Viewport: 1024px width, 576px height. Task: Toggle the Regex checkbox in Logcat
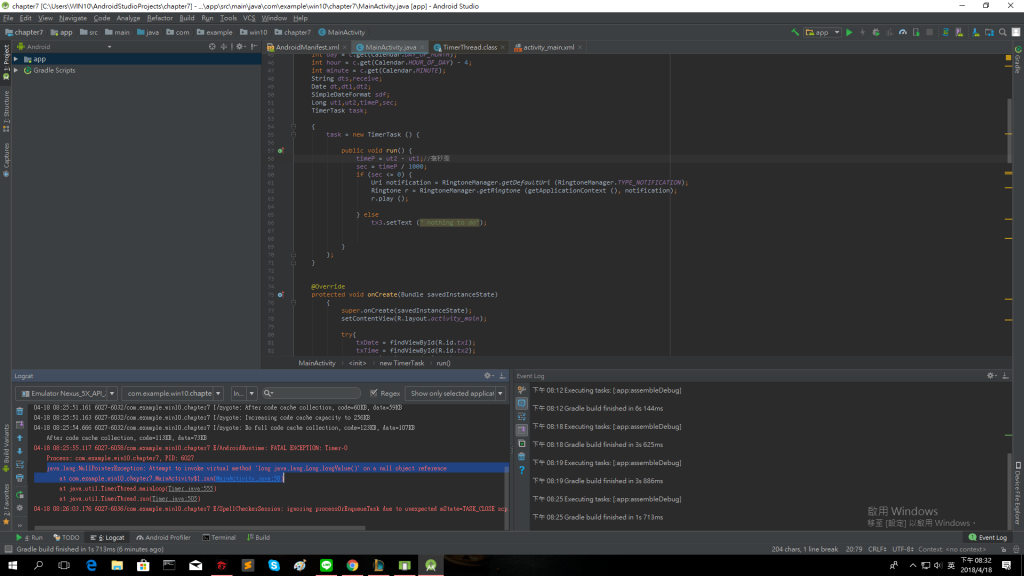click(372, 394)
